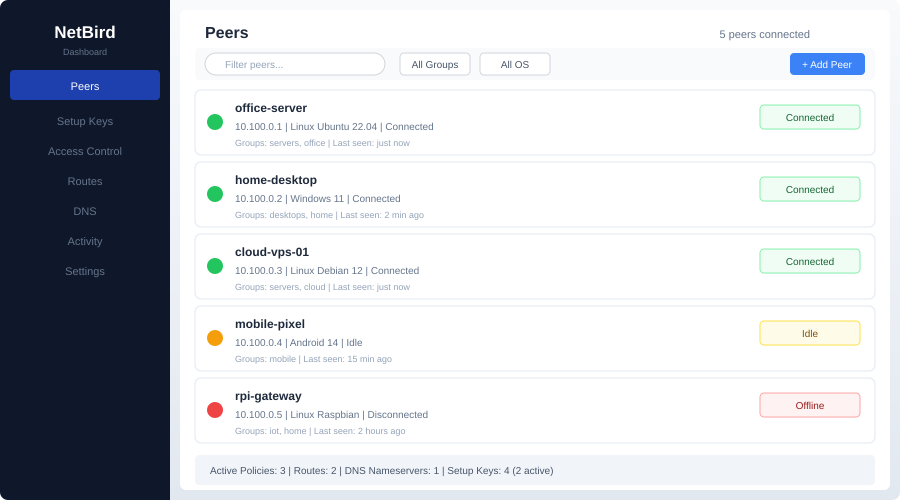Image resolution: width=900 pixels, height=500 pixels.
Task: Click the Dashboard subtitle under NetBird
Action: pyautogui.click(x=85, y=52)
